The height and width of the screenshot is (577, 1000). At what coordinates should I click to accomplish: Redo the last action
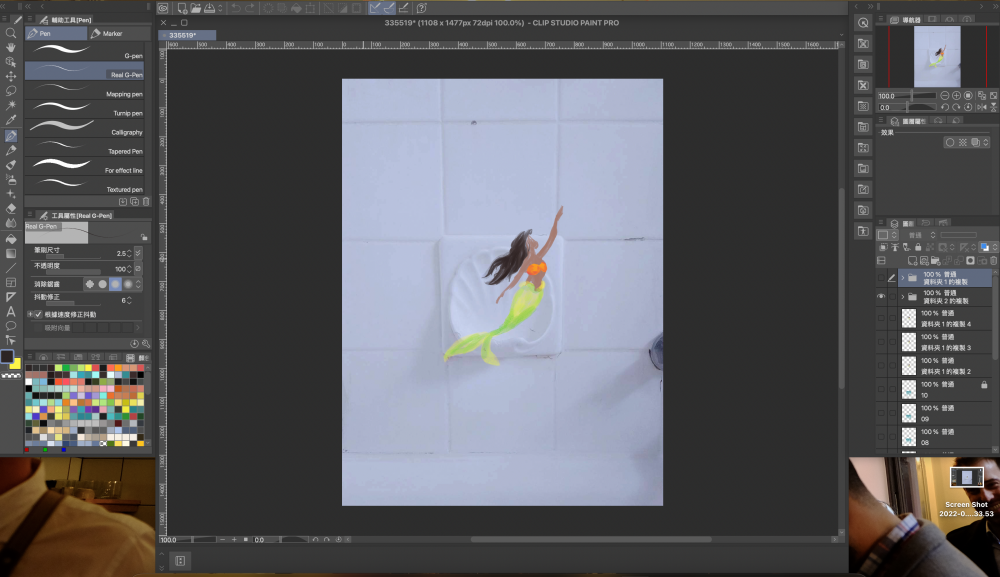(x=249, y=8)
